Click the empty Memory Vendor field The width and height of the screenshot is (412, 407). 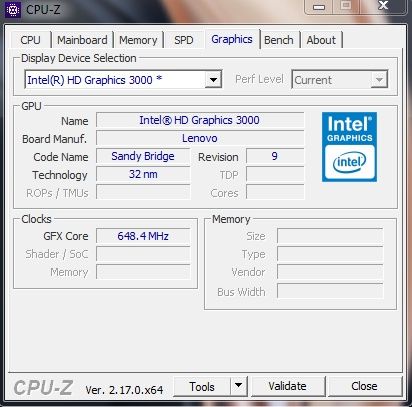click(x=330, y=272)
